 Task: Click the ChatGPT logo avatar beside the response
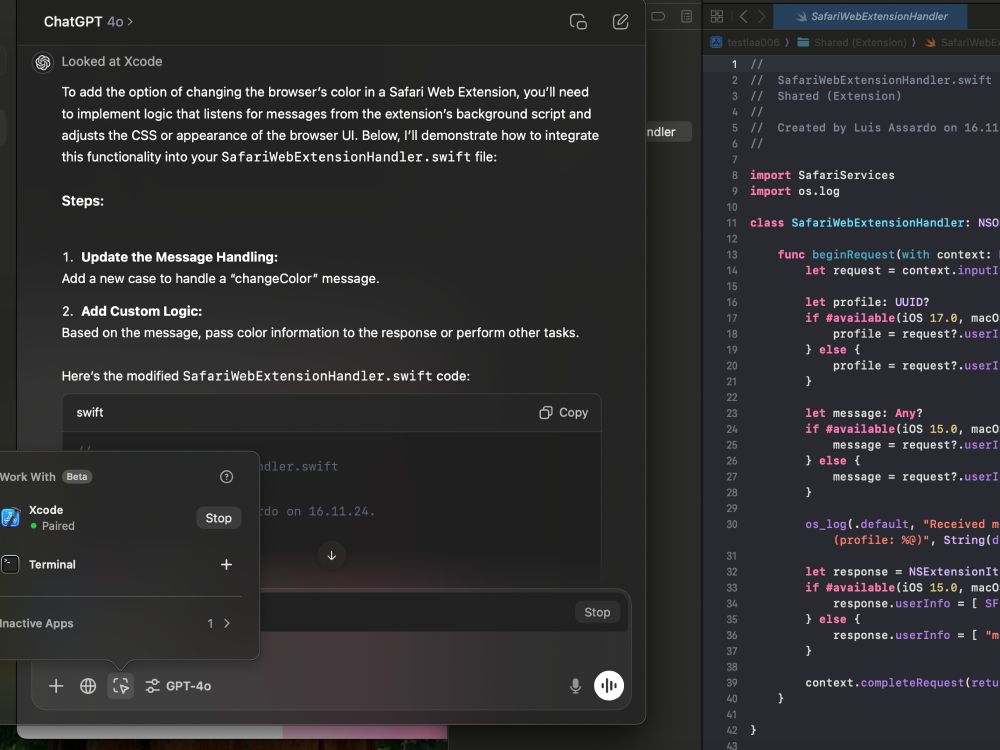click(x=43, y=62)
